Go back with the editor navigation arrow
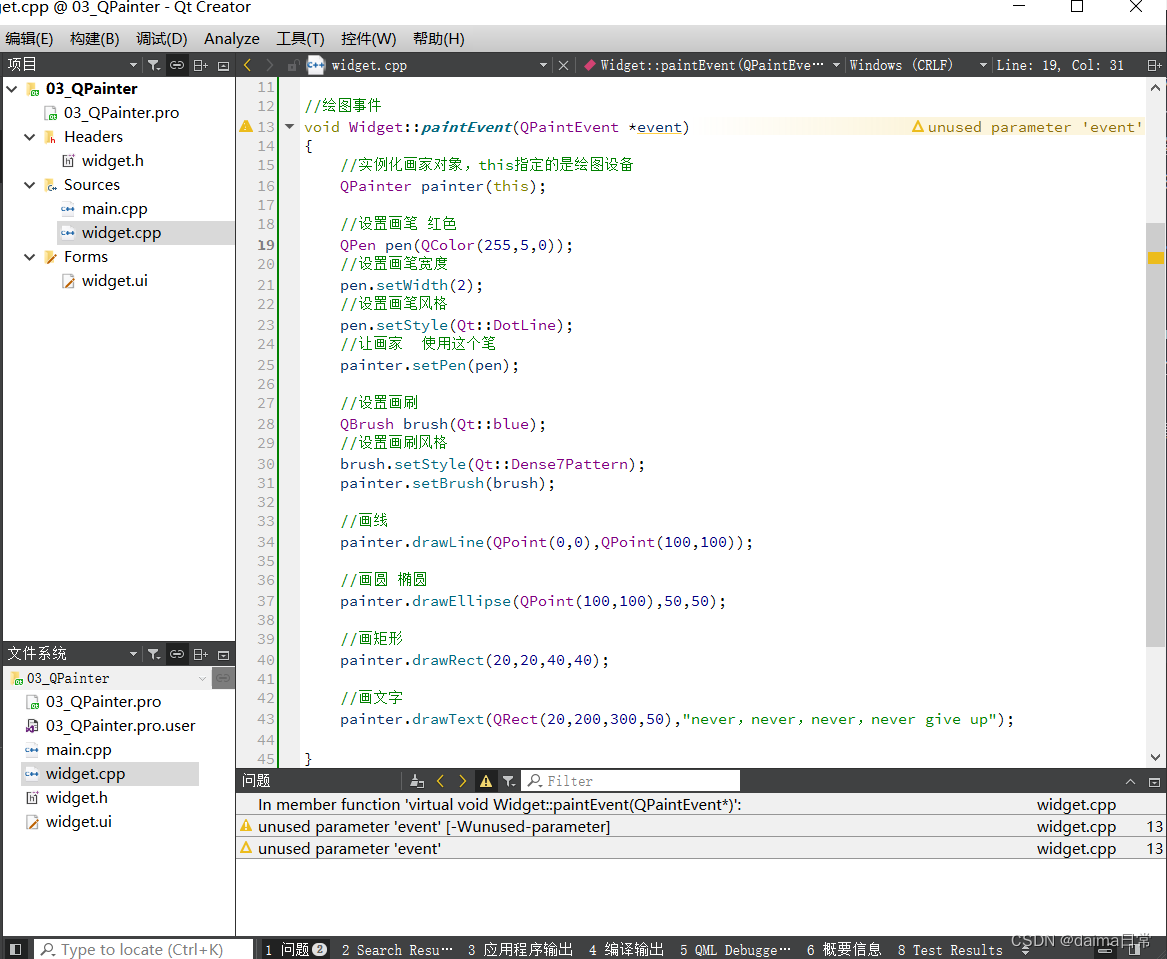Viewport: 1167px width, 959px height. [x=248, y=65]
